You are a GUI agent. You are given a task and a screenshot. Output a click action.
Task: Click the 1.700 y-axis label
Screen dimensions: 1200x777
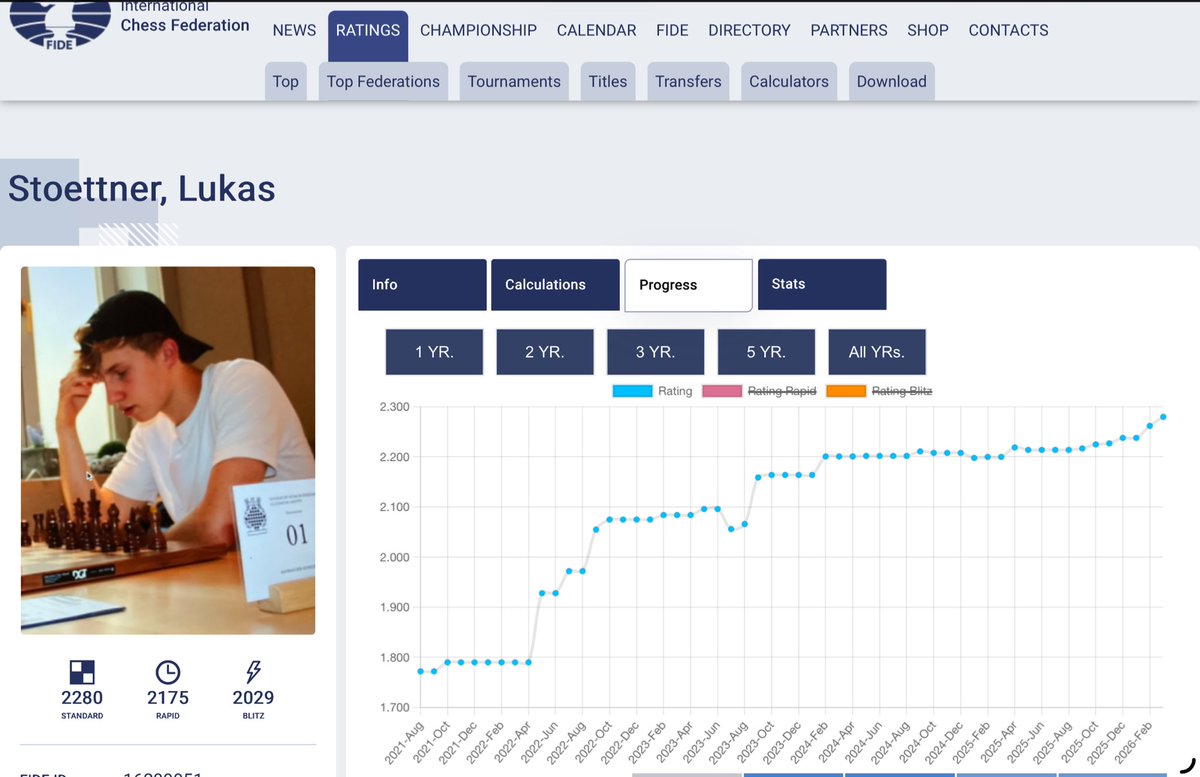pyautogui.click(x=394, y=708)
